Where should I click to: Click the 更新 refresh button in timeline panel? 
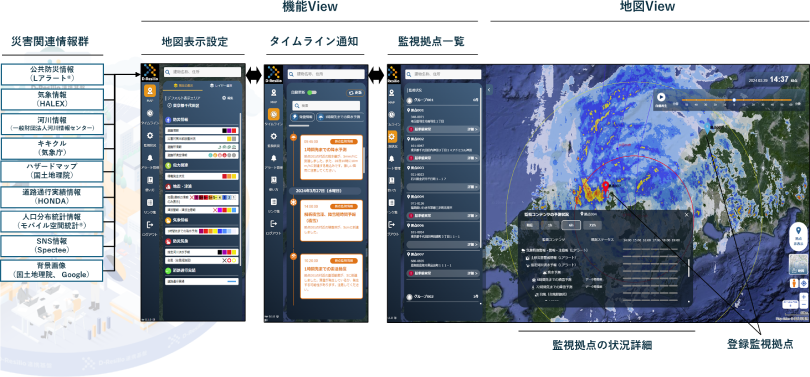point(355,92)
